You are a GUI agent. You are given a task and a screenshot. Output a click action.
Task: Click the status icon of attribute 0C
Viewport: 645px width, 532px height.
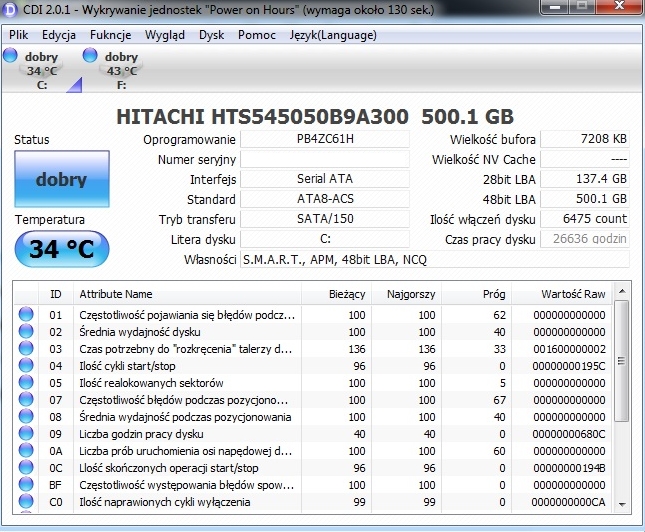(x=26, y=468)
